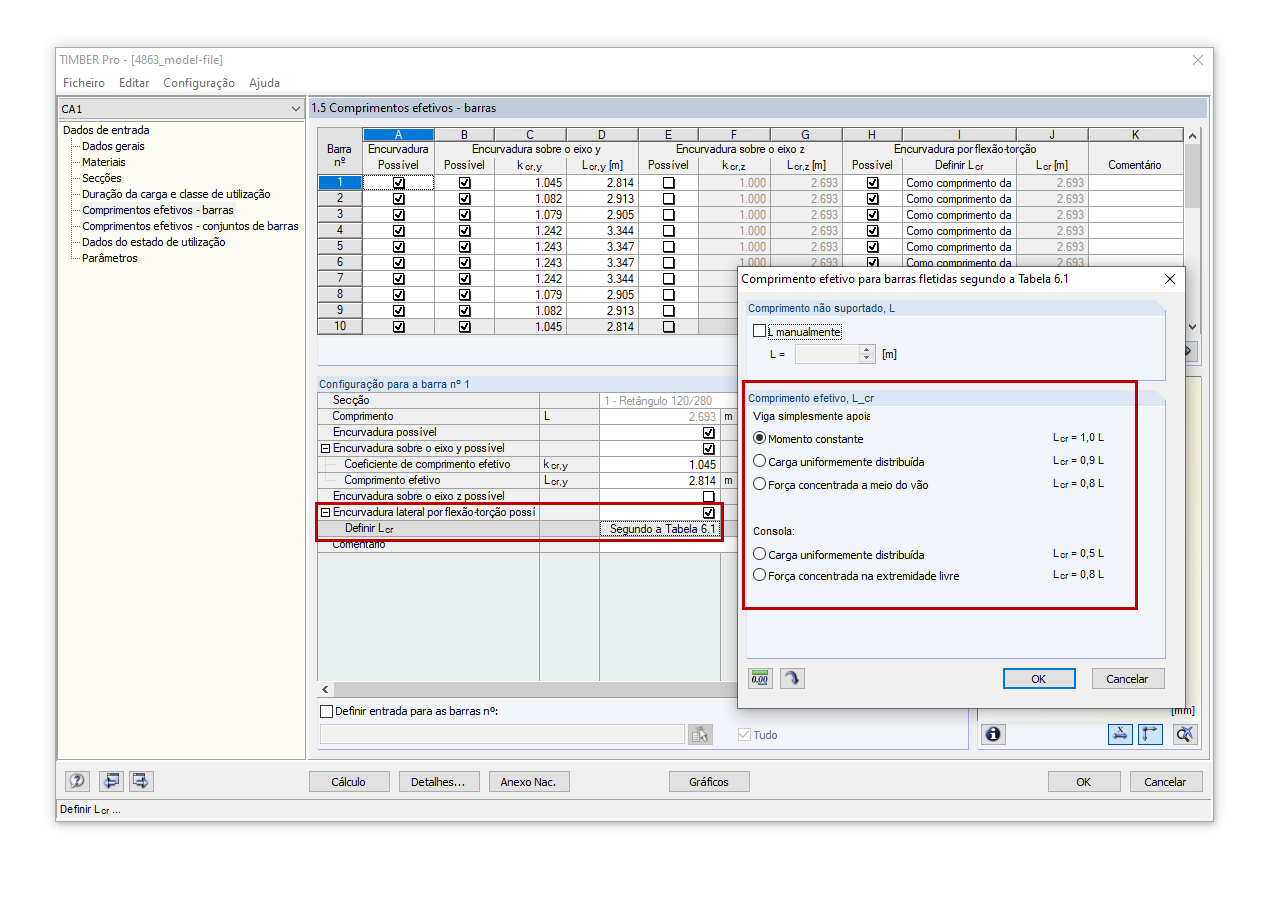Toggle the x-axis member view icon
The image size is (1277, 902).
(x=1120, y=734)
